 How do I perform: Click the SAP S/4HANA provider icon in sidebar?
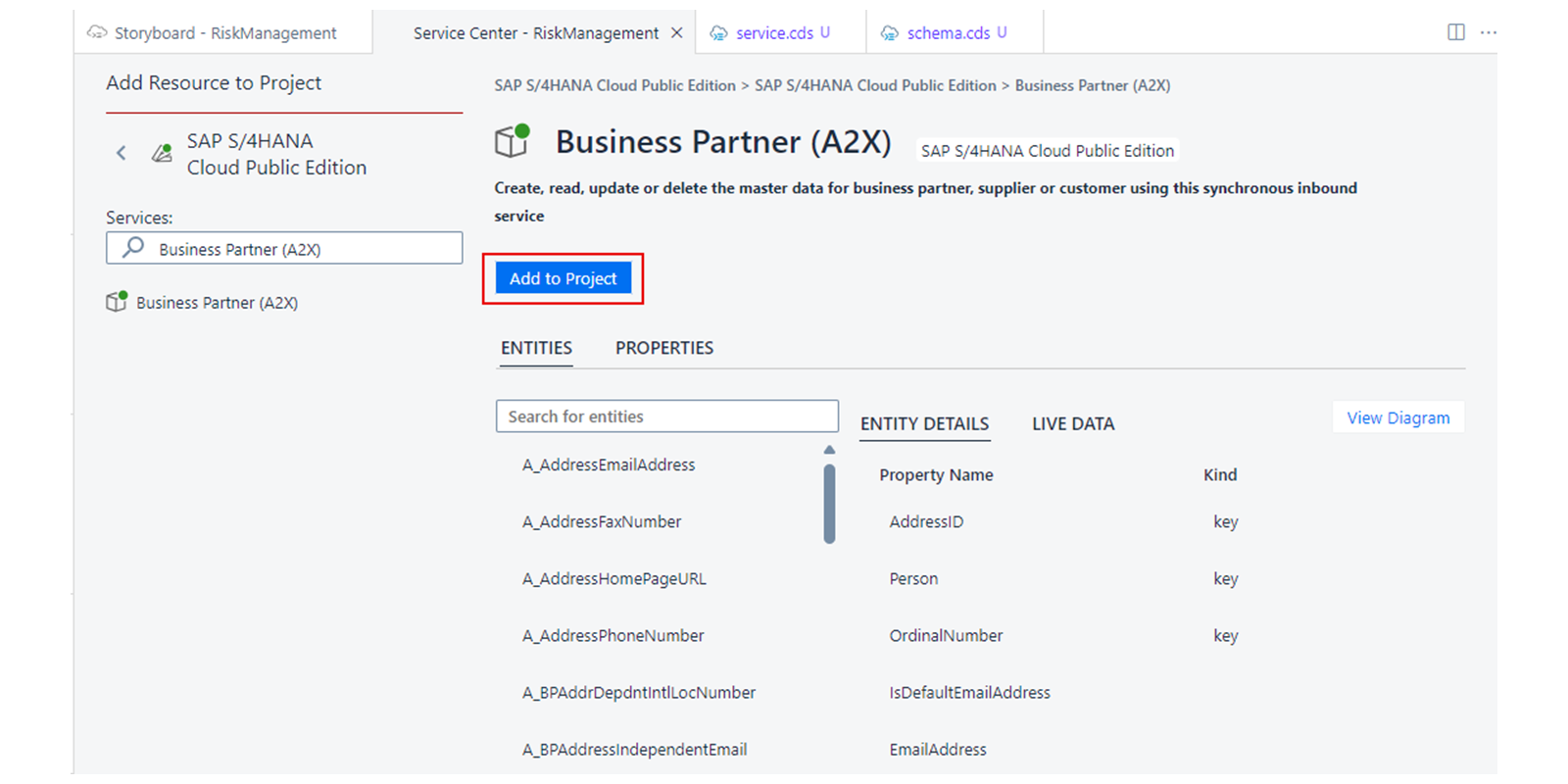tap(162, 153)
